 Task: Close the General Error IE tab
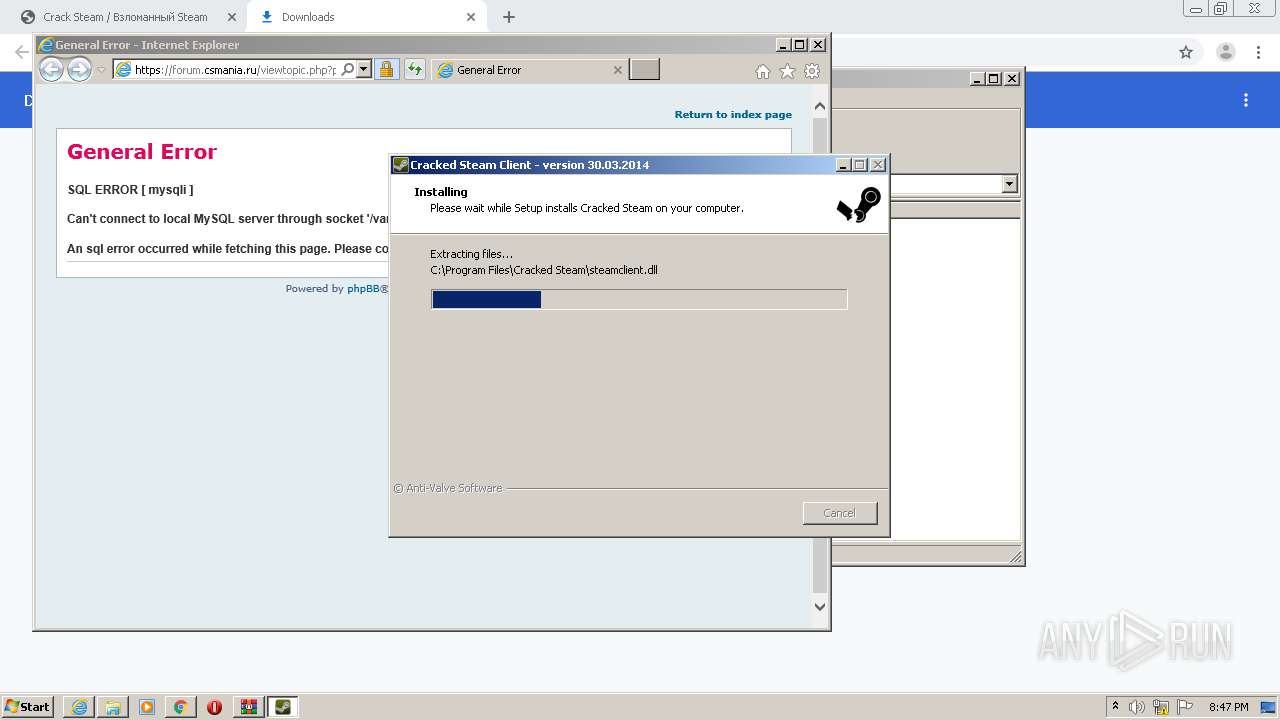coord(617,70)
